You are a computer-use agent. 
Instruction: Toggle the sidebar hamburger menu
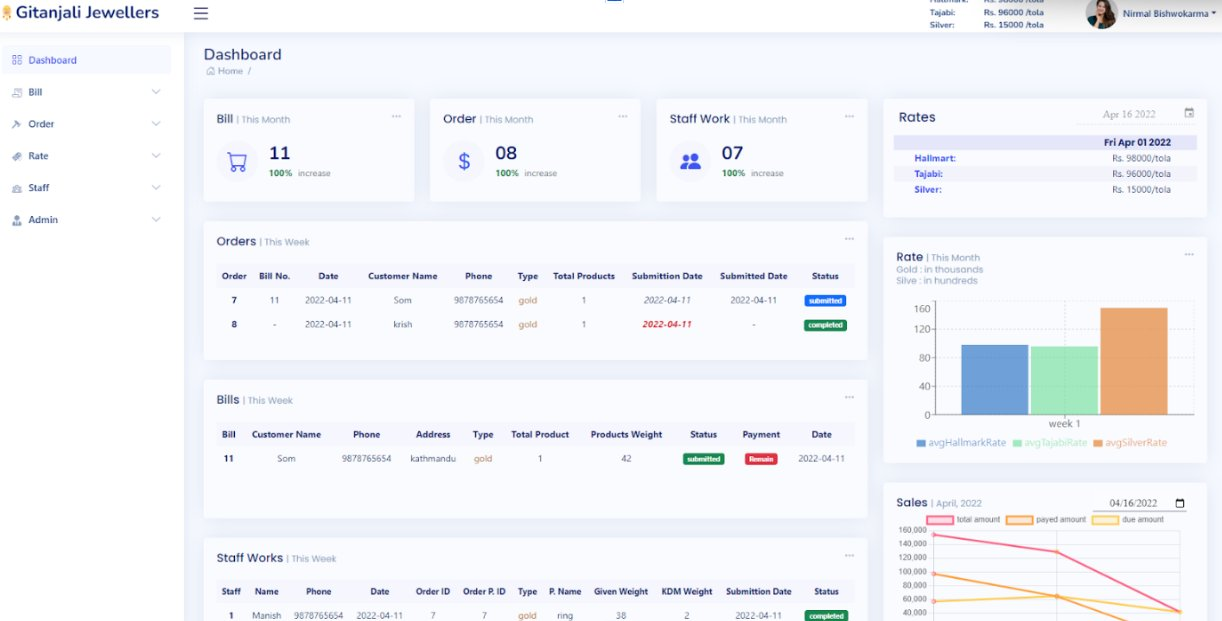[x=201, y=13]
